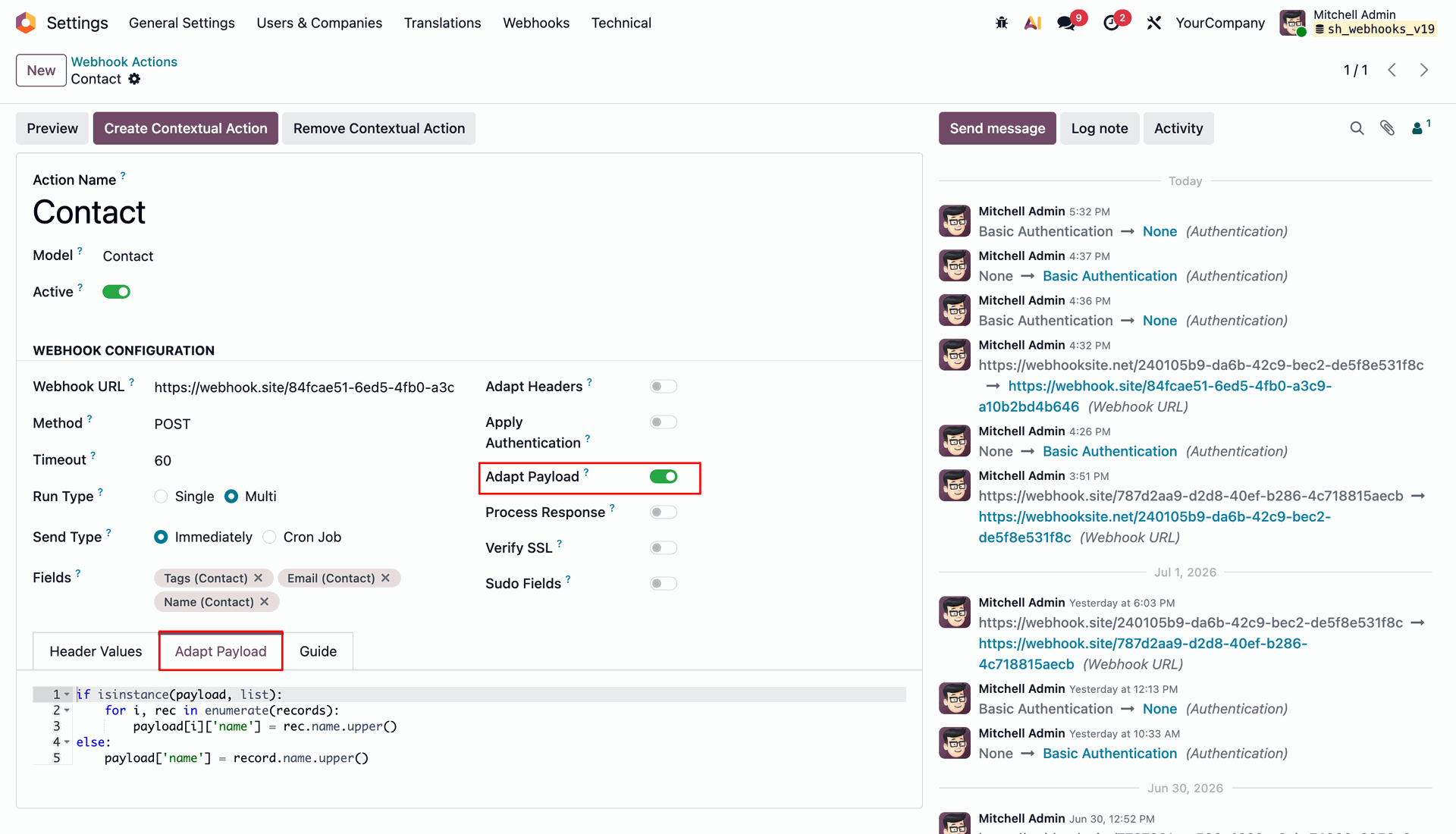
Task: Show followers person icon in chatter
Action: pyautogui.click(x=1417, y=128)
